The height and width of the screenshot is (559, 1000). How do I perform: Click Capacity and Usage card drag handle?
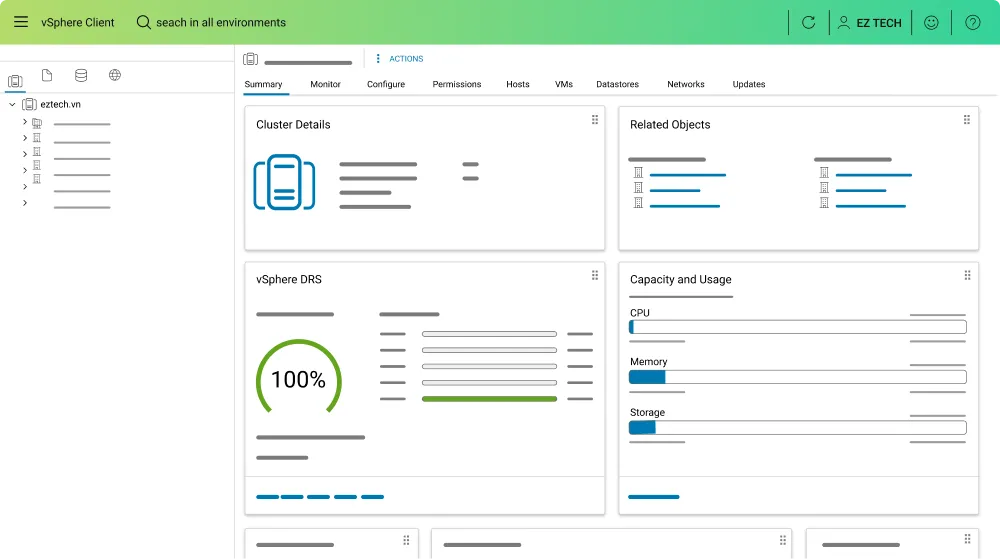pos(967,275)
